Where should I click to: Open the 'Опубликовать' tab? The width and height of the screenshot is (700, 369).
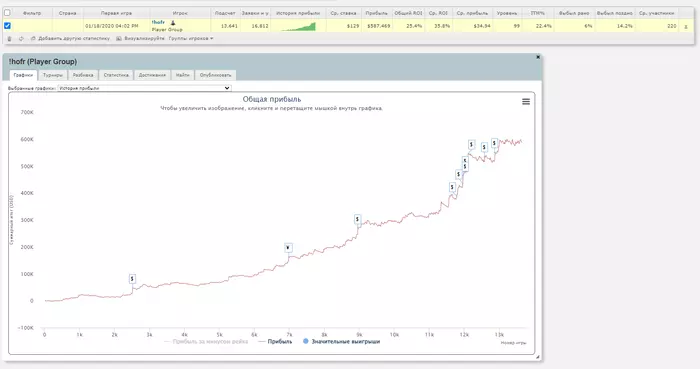(x=215, y=75)
